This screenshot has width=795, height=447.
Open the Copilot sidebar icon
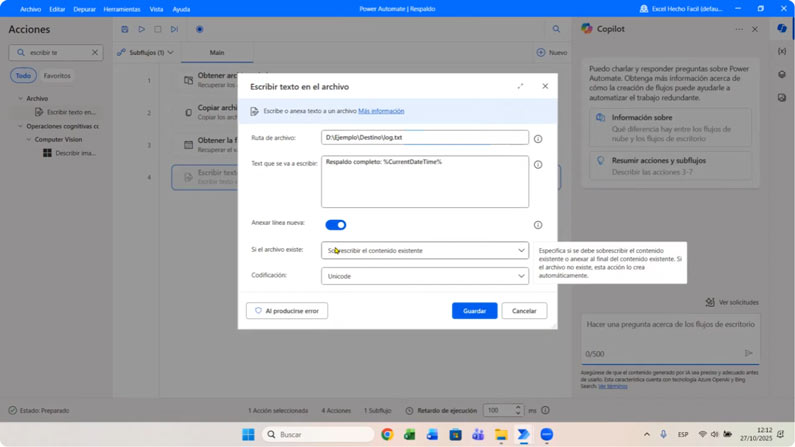(x=782, y=29)
